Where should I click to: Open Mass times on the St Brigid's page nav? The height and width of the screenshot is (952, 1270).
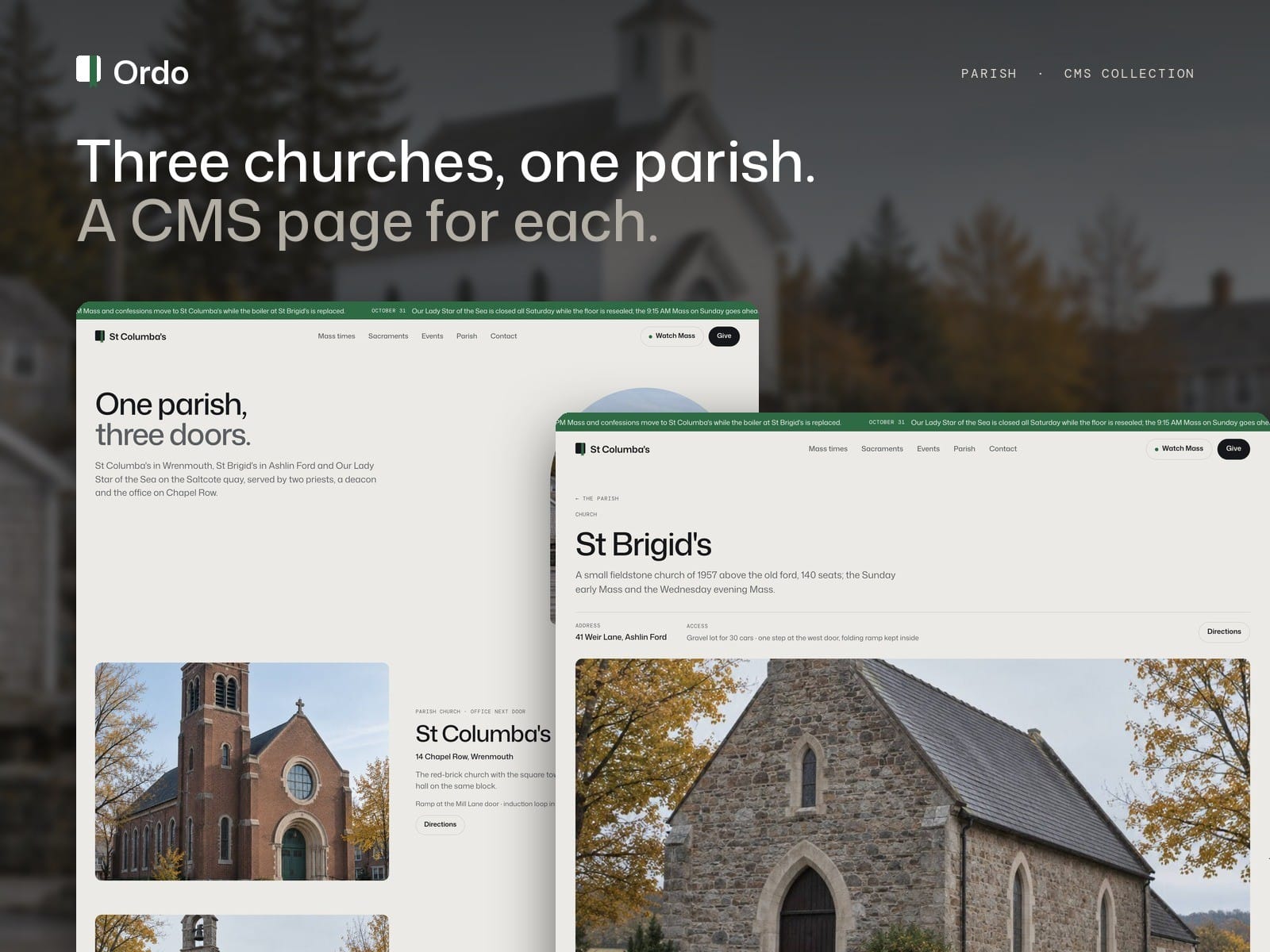pos(828,449)
